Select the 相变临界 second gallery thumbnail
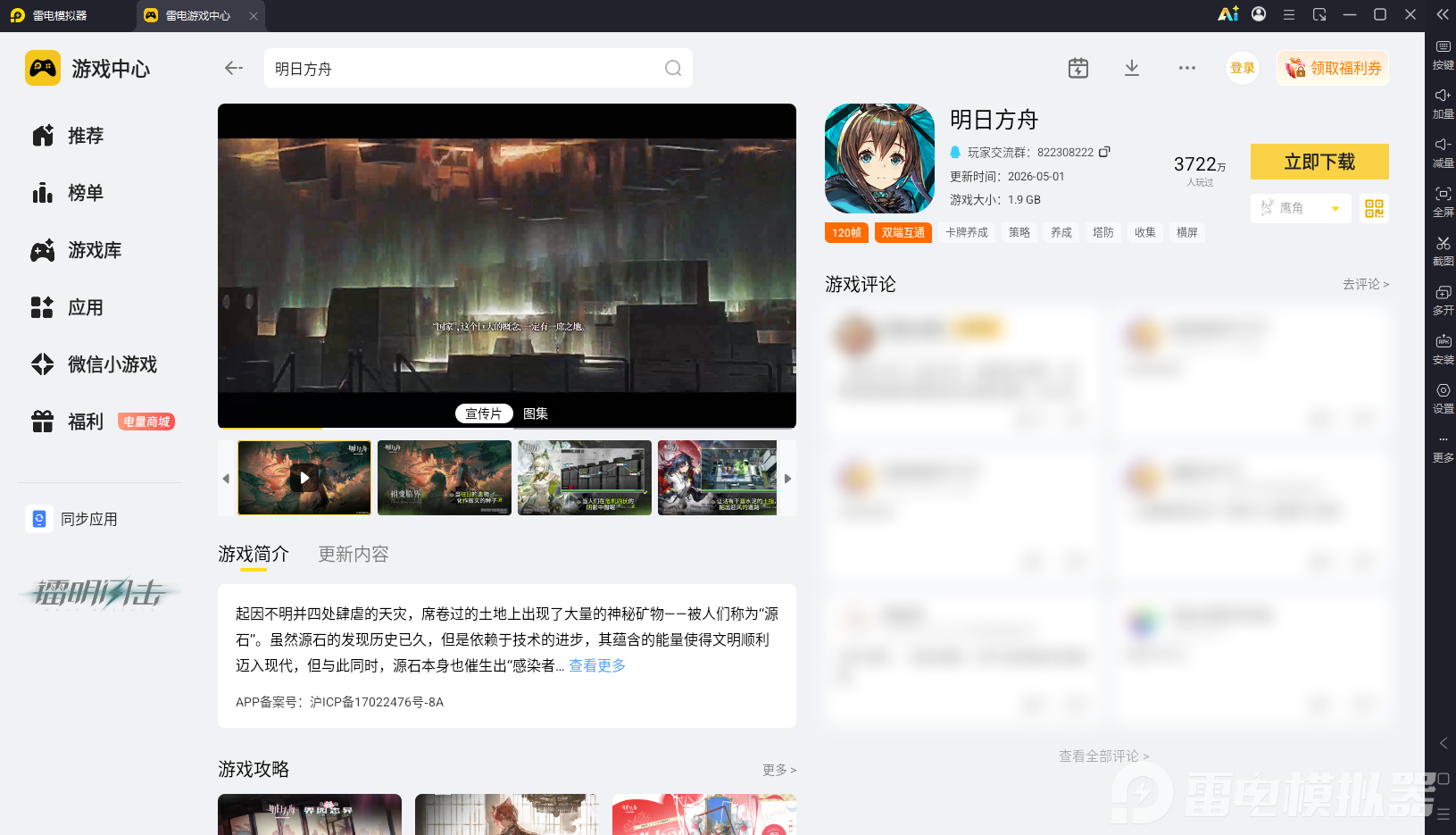The width and height of the screenshot is (1456, 835). tap(445, 478)
